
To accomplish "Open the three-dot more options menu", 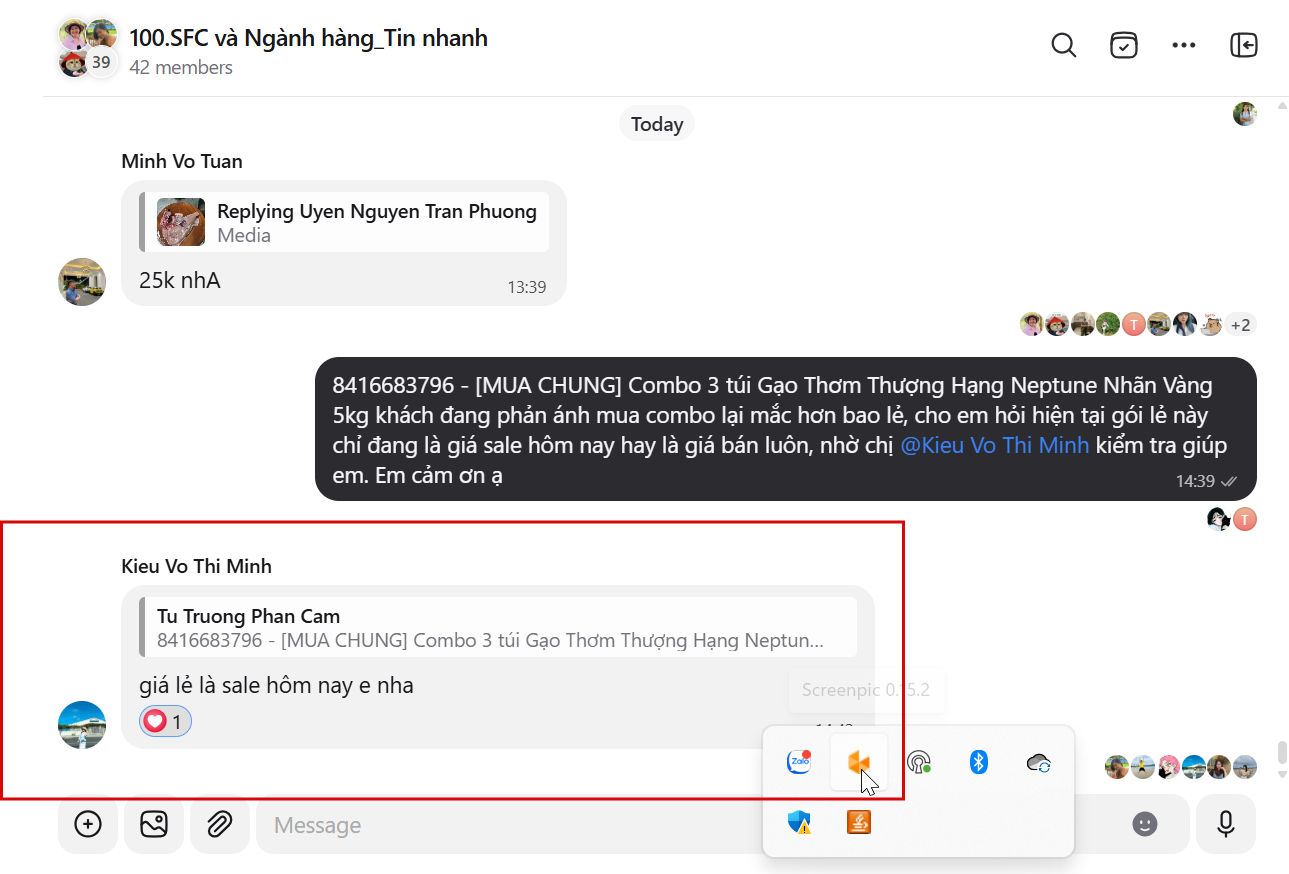I will pos(1184,45).
